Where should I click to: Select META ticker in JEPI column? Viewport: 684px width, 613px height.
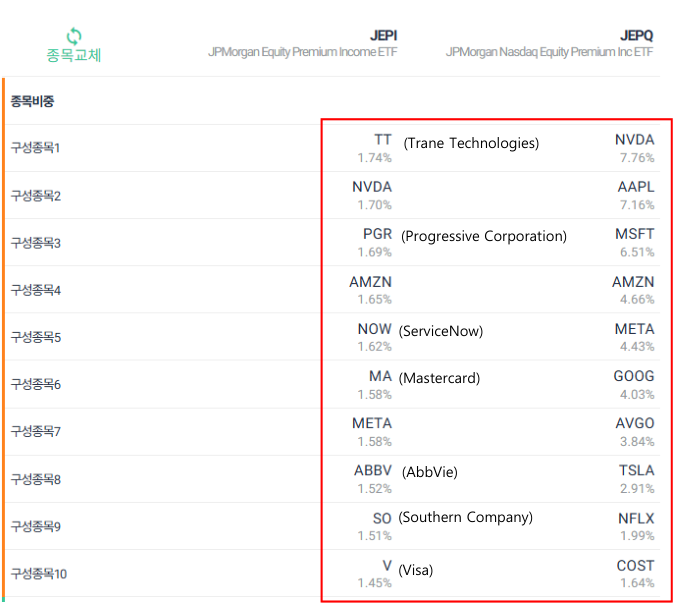tap(372, 423)
